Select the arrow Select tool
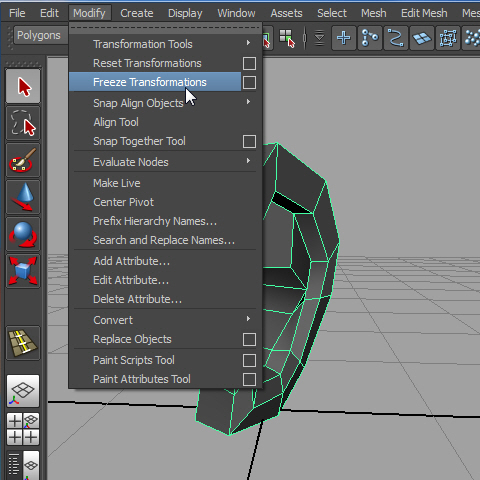Screen dimensions: 480x480 (x=23, y=86)
